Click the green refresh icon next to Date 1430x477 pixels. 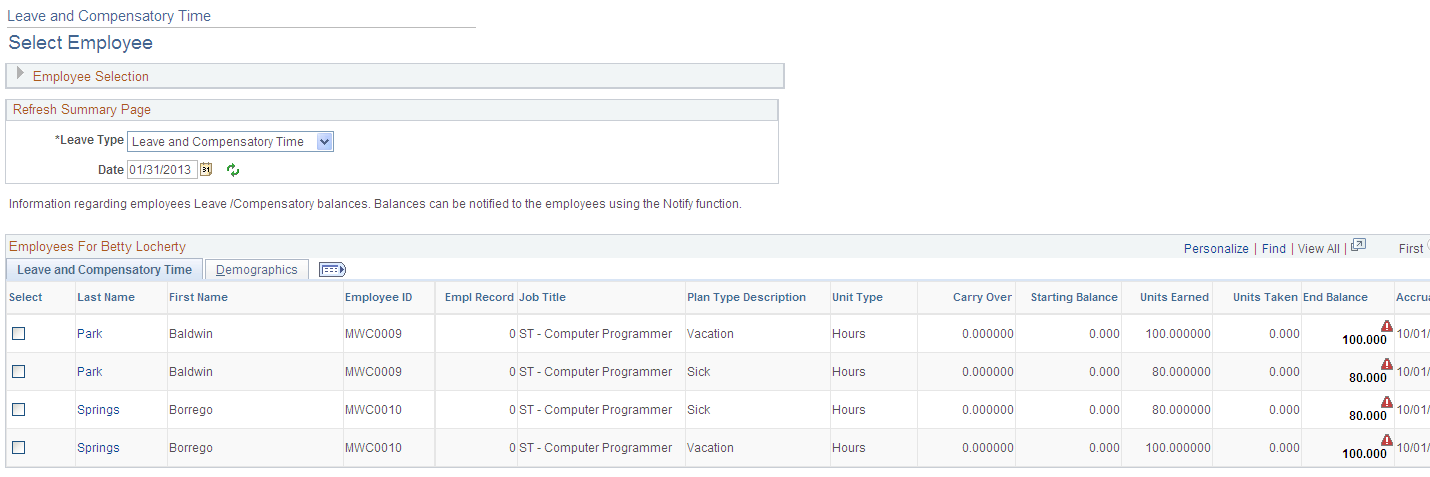(x=233, y=170)
